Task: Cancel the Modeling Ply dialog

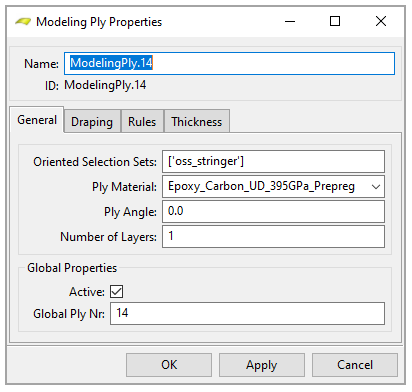Action: click(x=355, y=365)
